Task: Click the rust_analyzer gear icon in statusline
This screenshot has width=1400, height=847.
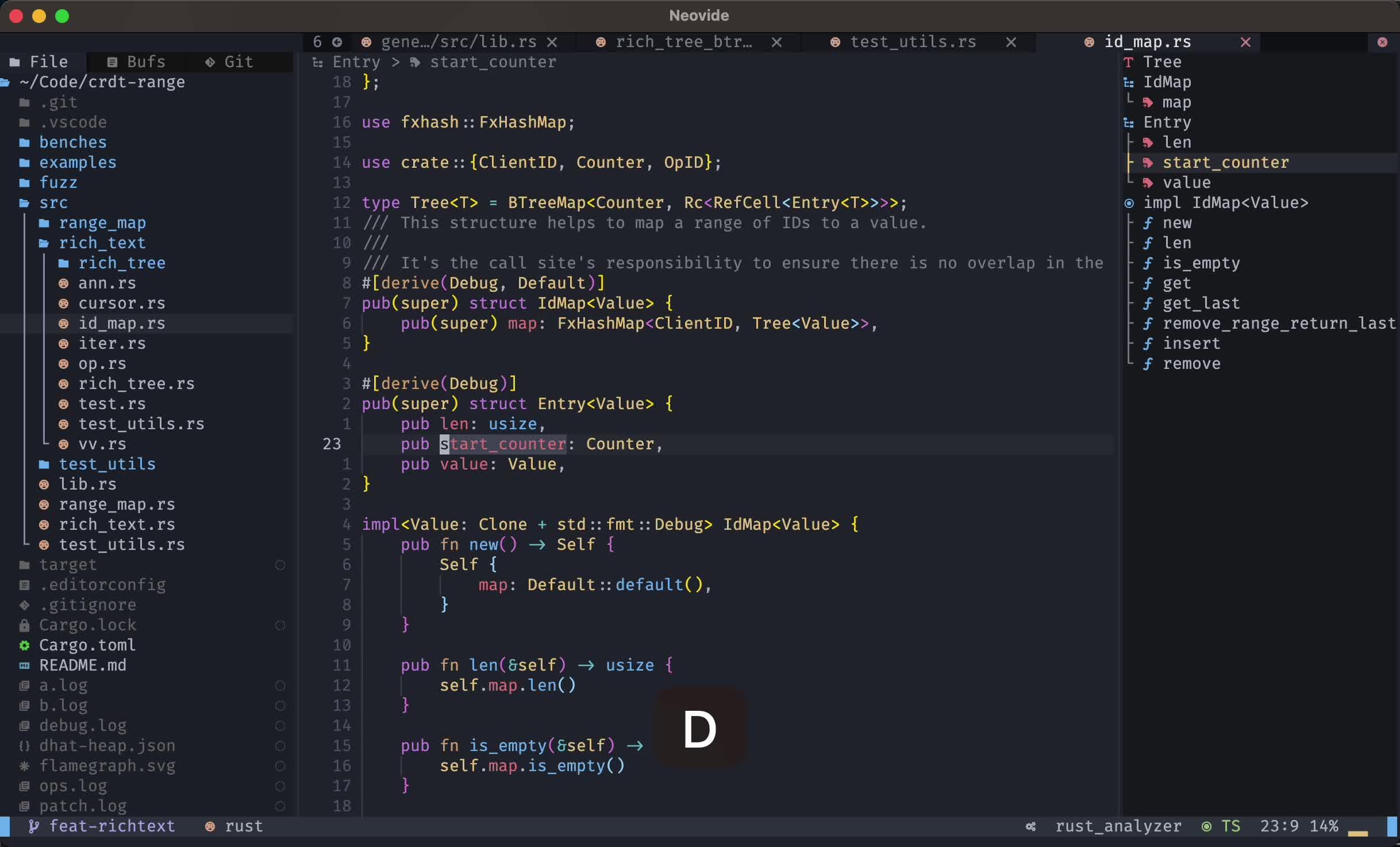Action: click(x=1030, y=827)
